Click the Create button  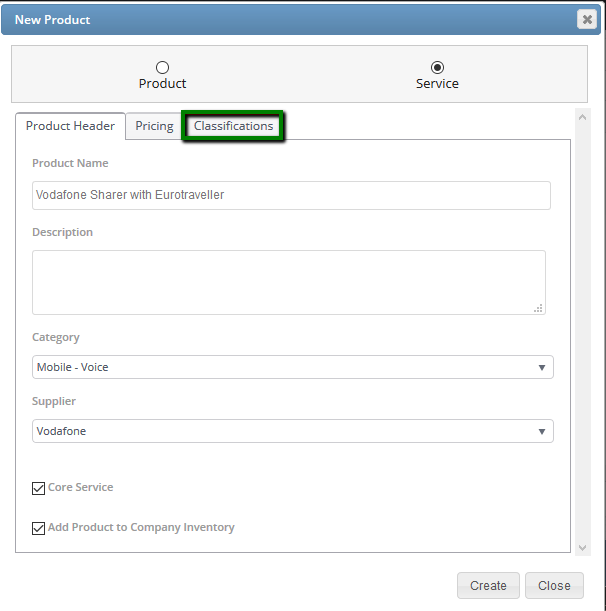[x=488, y=585]
